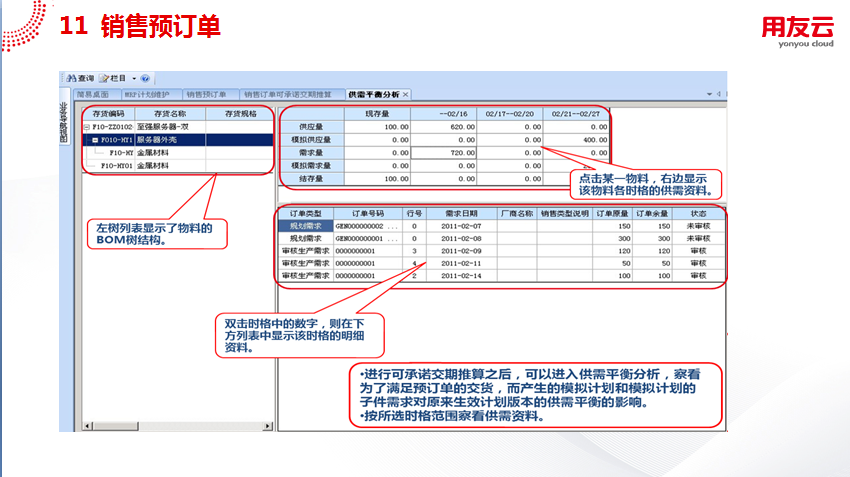Click the 存货编码 column header
850x477 pixels.
[108, 114]
